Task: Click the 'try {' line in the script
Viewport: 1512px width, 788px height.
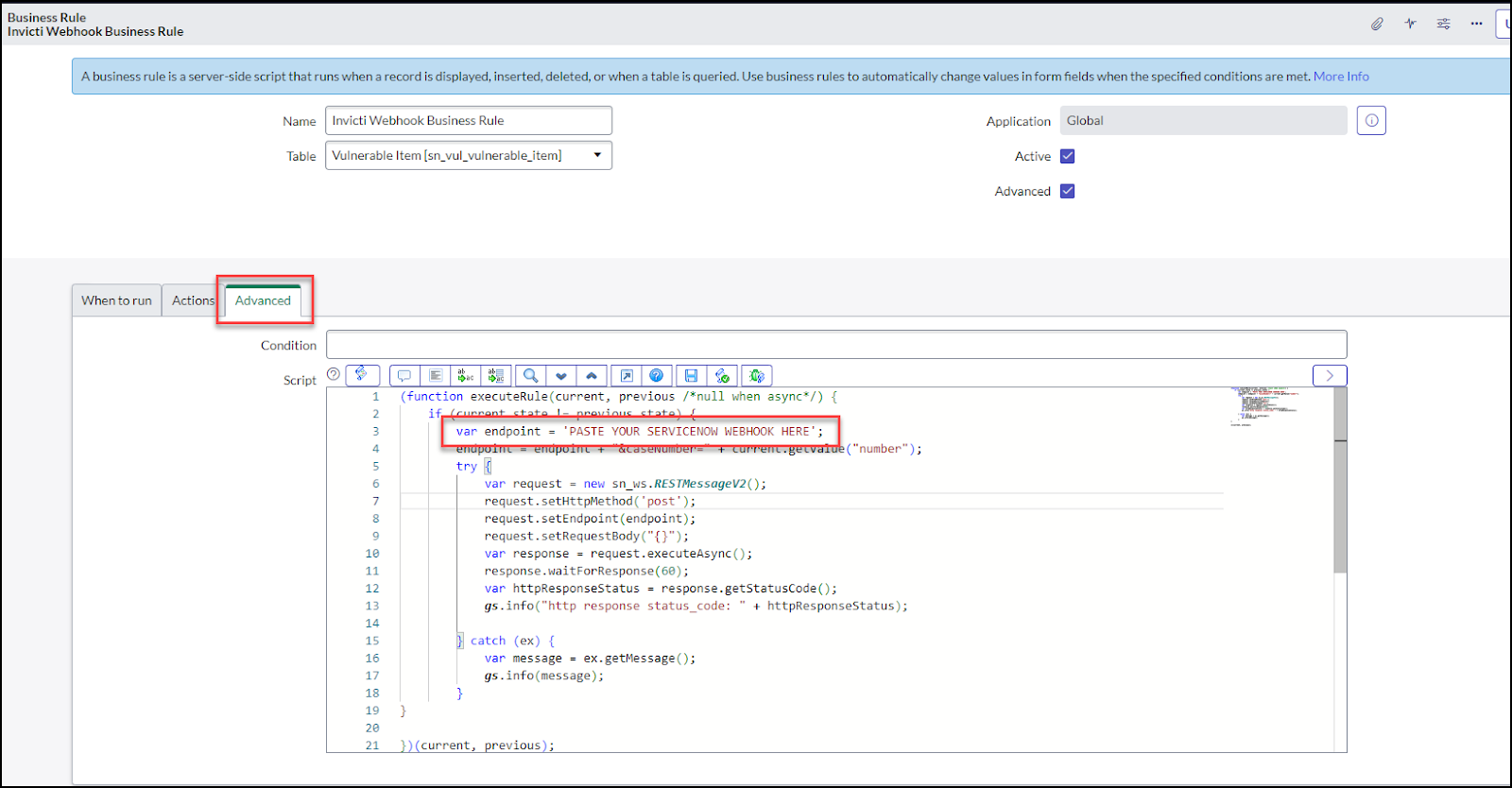Action: pyautogui.click(x=474, y=467)
